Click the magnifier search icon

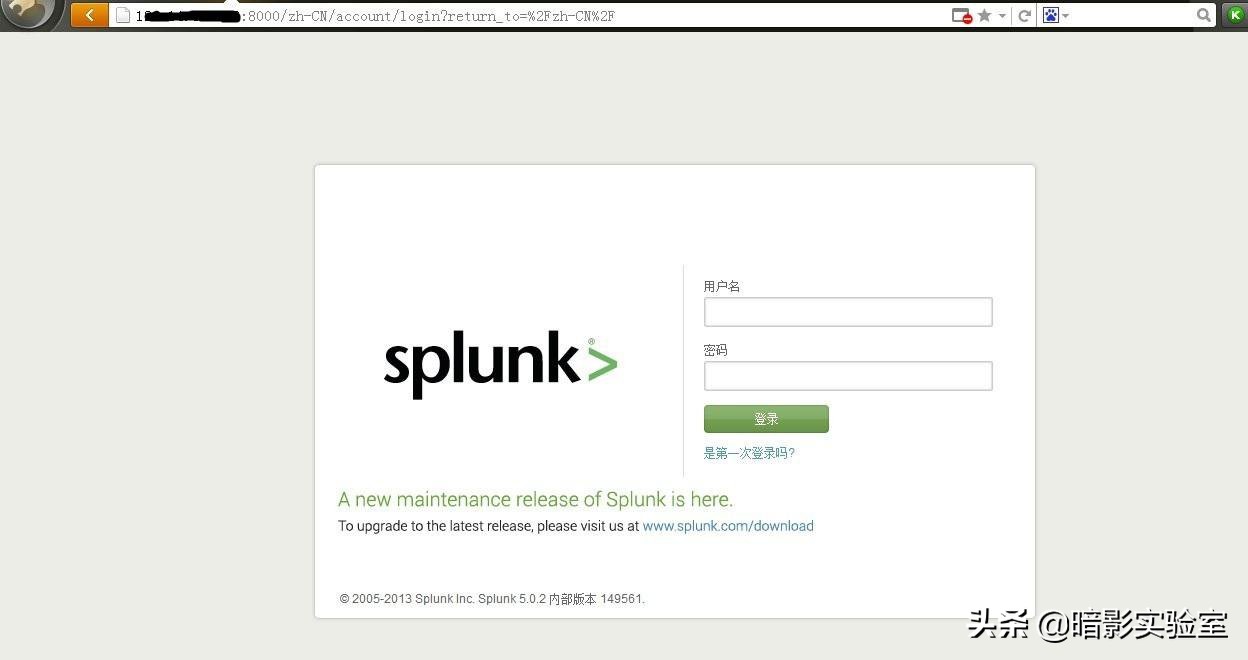(1204, 15)
